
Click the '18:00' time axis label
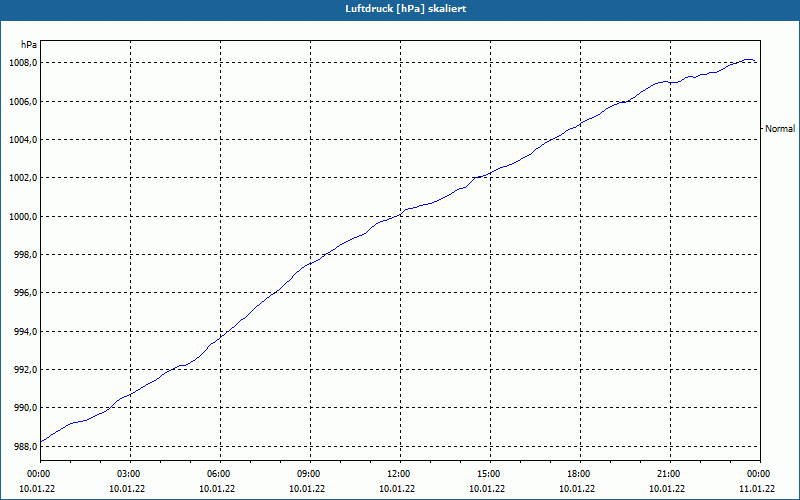581,474
